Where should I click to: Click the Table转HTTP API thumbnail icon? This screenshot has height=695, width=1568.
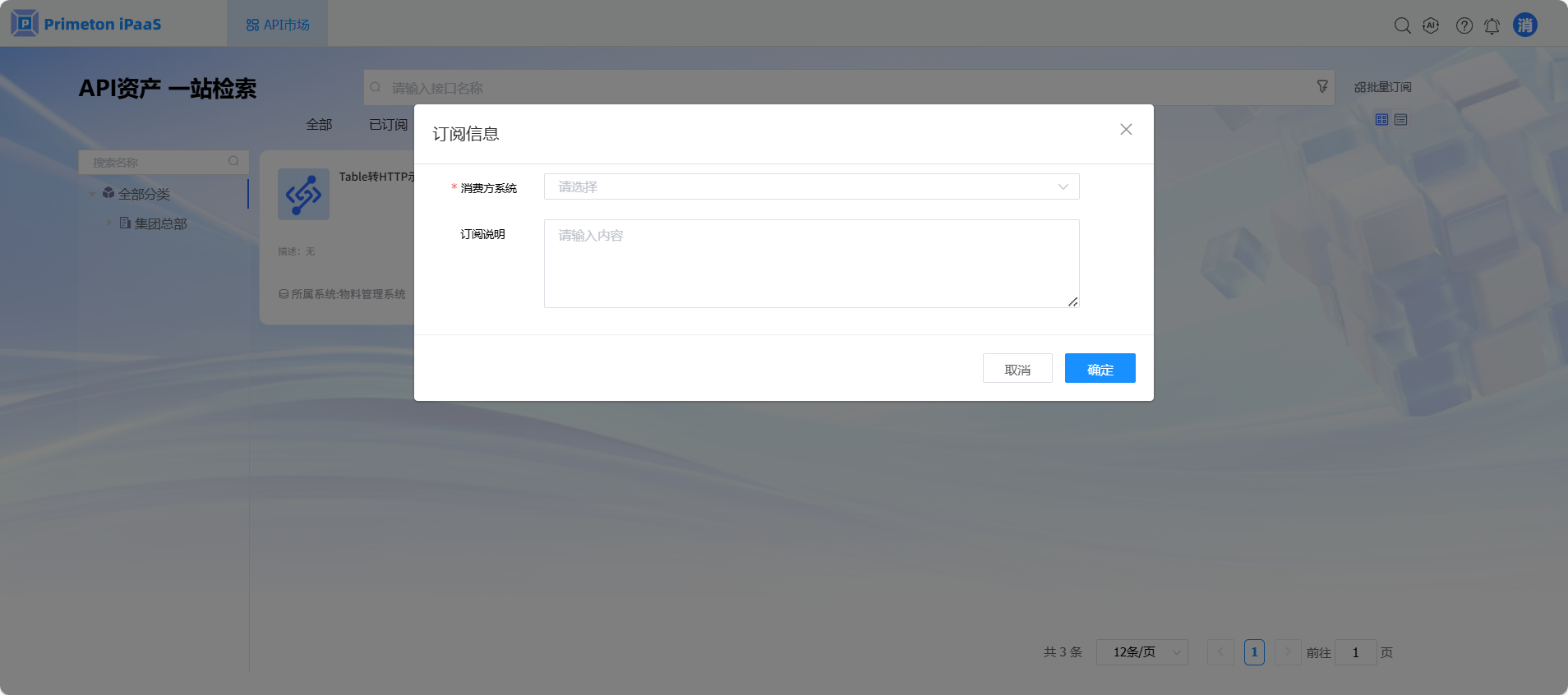click(303, 195)
